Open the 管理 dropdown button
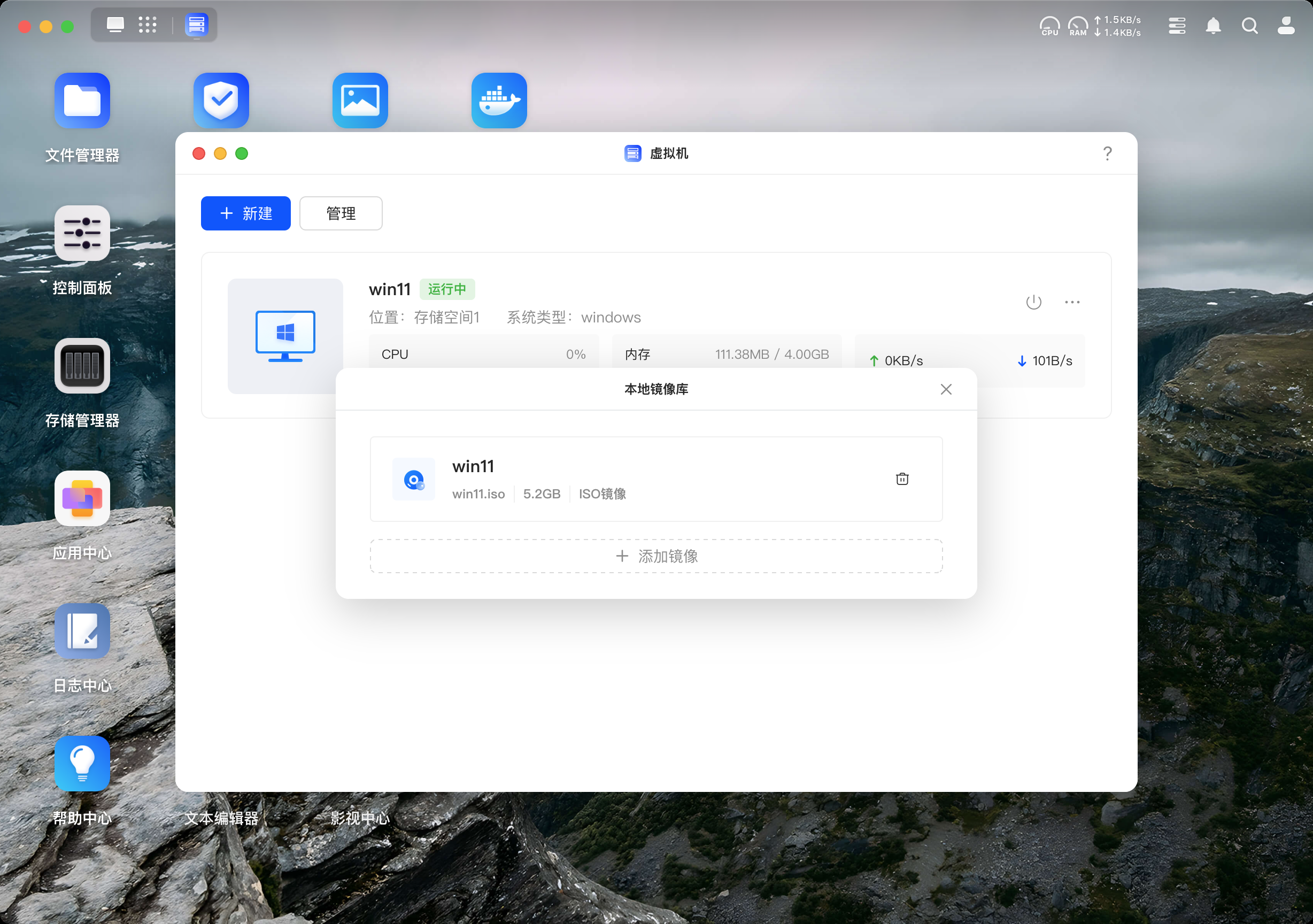The width and height of the screenshot is (1313, 924). [341, 213]
